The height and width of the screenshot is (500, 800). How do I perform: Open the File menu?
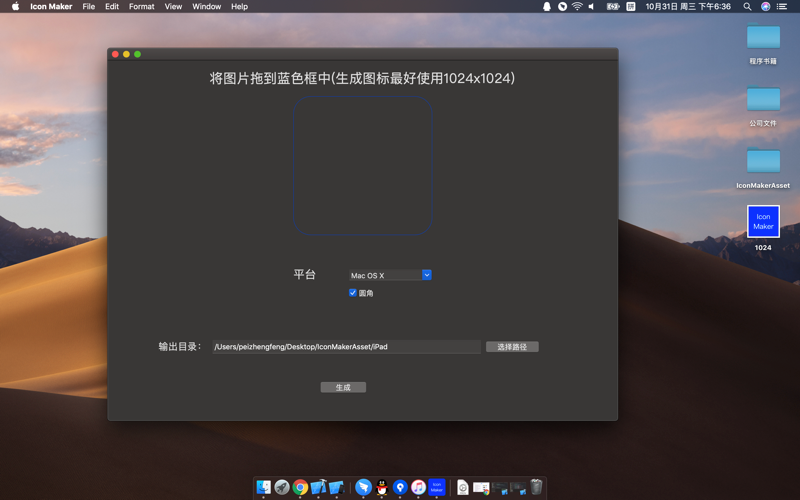(89, 7)
